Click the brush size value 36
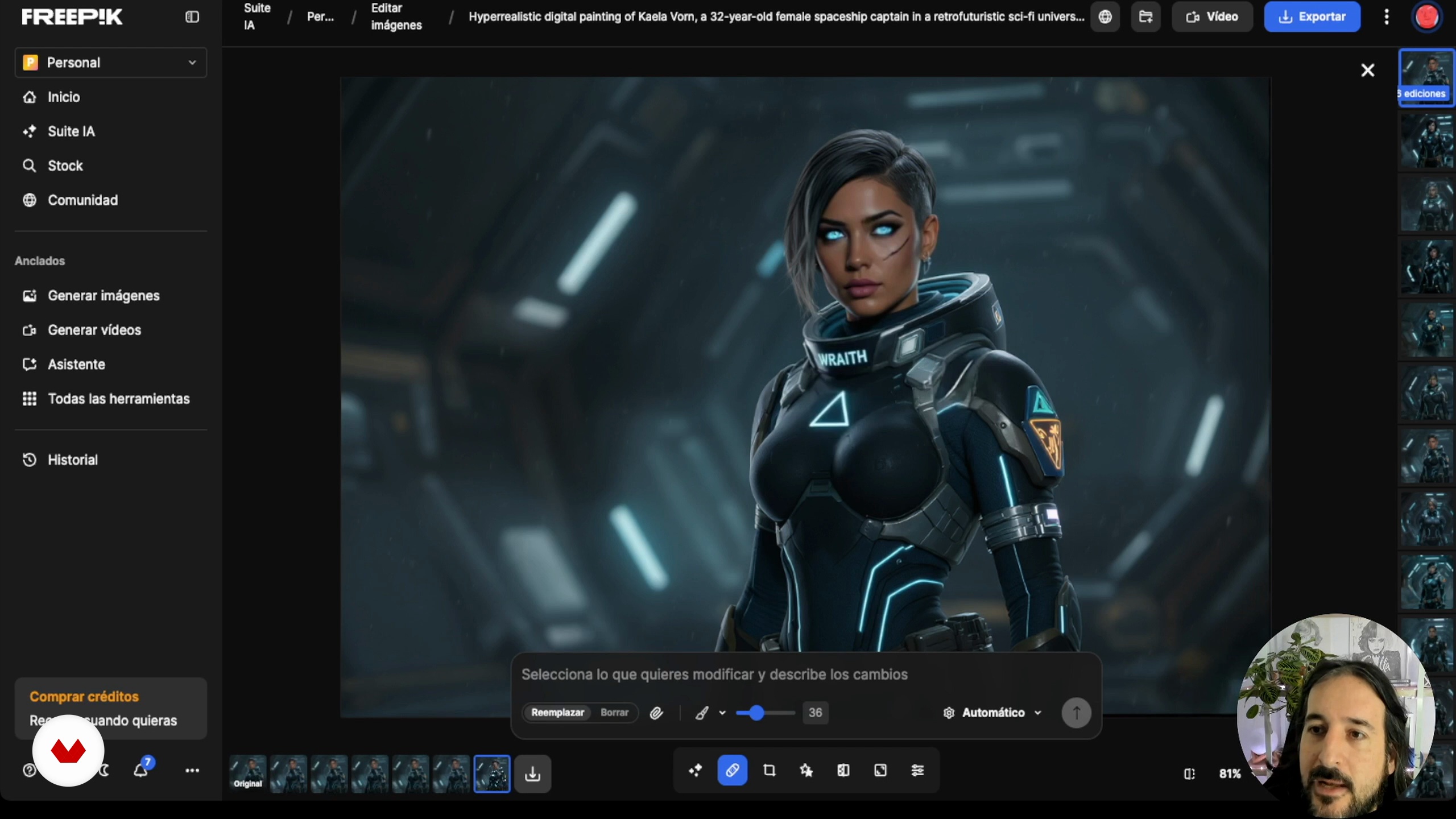The image size is (1456, 819). [815, 713]
